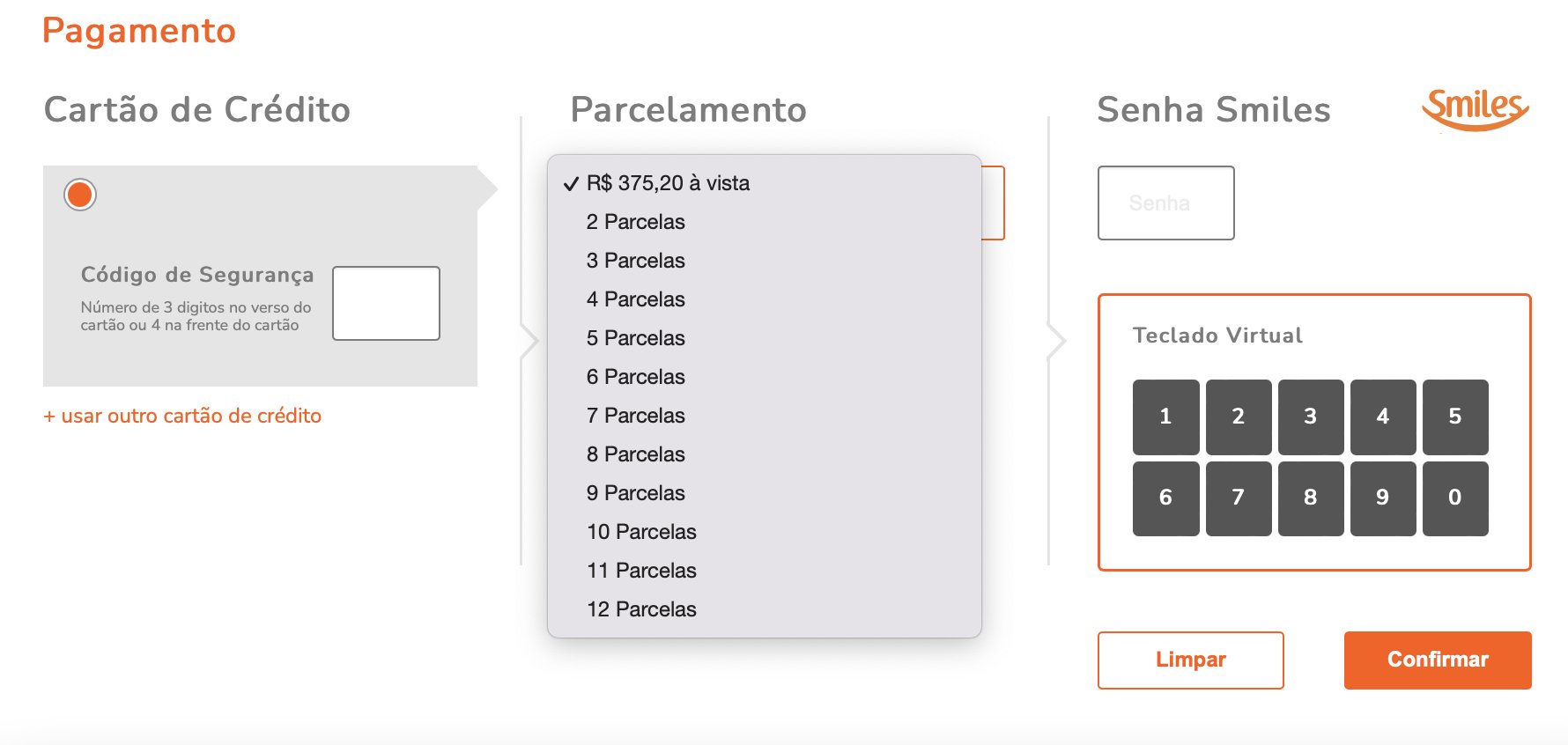Tap virtual keypad digit 5
The image size is (1568, 745).
pyautogui.click(x=1455, y=417)
